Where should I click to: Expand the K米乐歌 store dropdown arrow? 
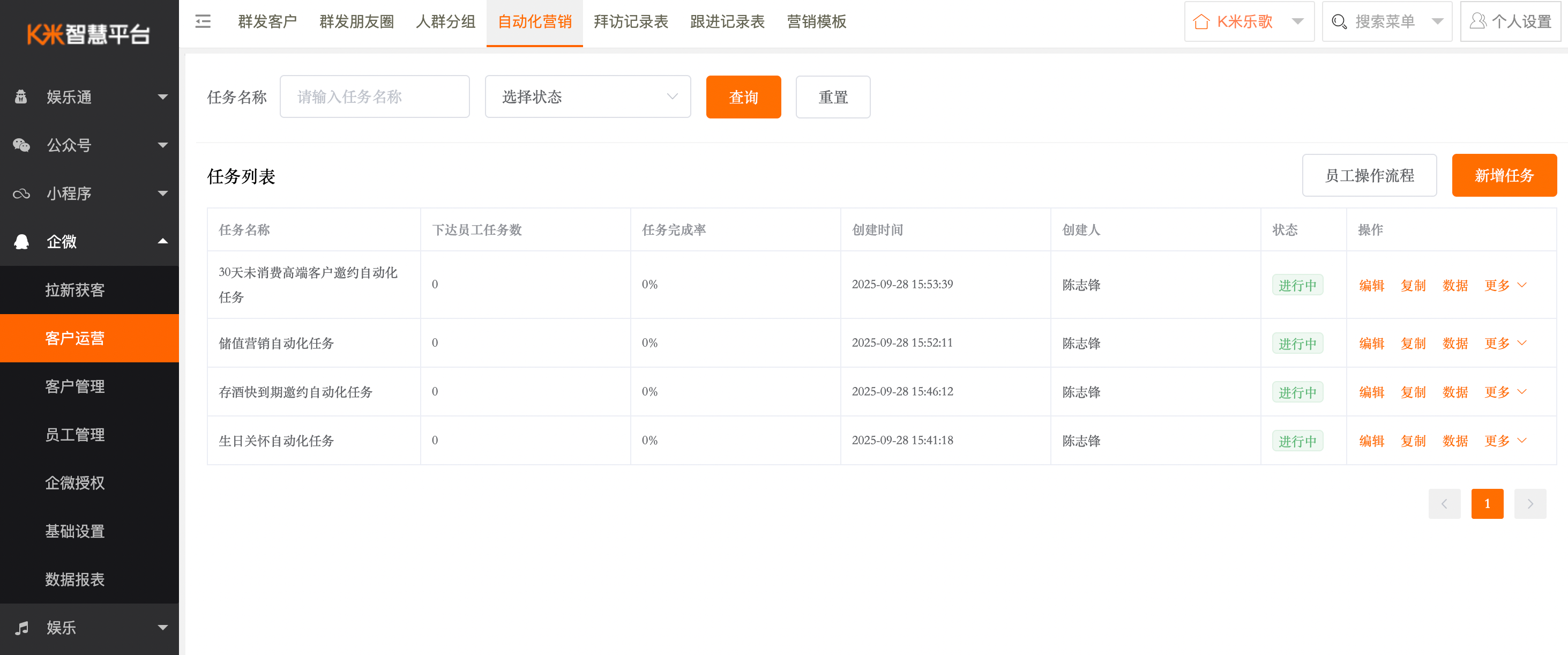click(x=1297, y=22)
